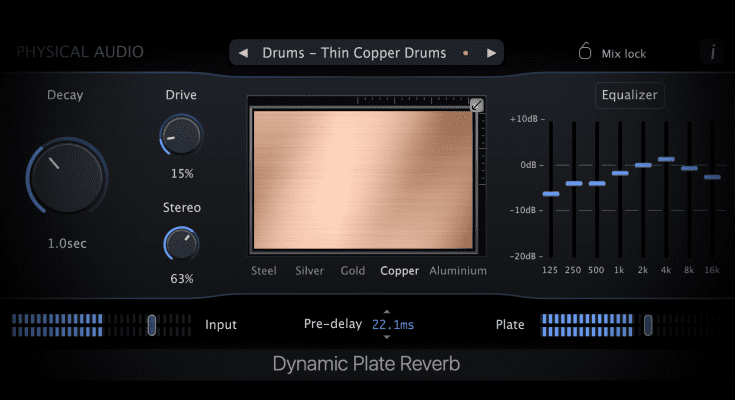Image resolution: width=735 pixels, height=400 pixels.
Task: Select the Steel plate material
Action: click(x=264, y=270)
